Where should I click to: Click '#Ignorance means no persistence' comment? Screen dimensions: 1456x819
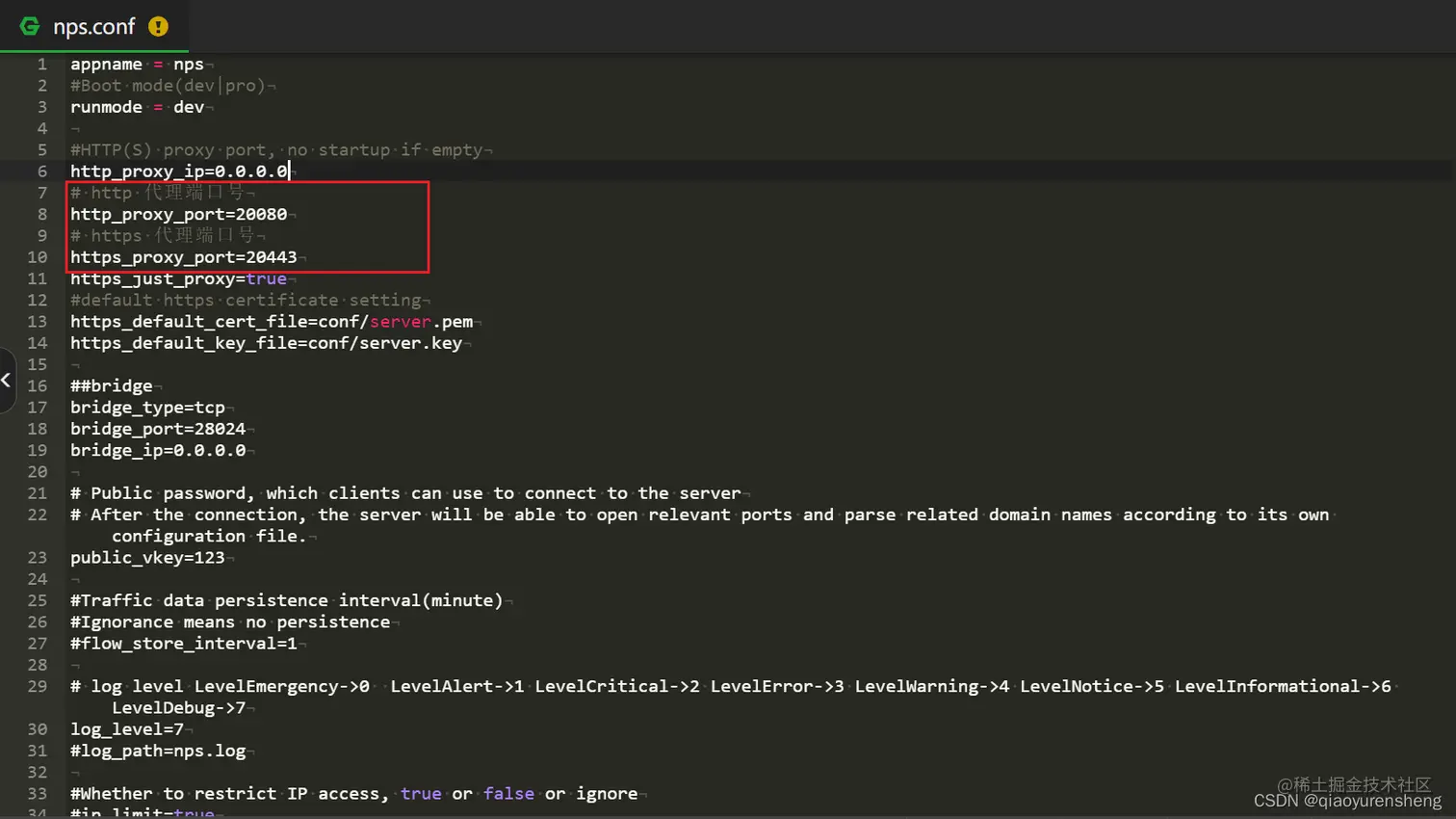point(230,622)
